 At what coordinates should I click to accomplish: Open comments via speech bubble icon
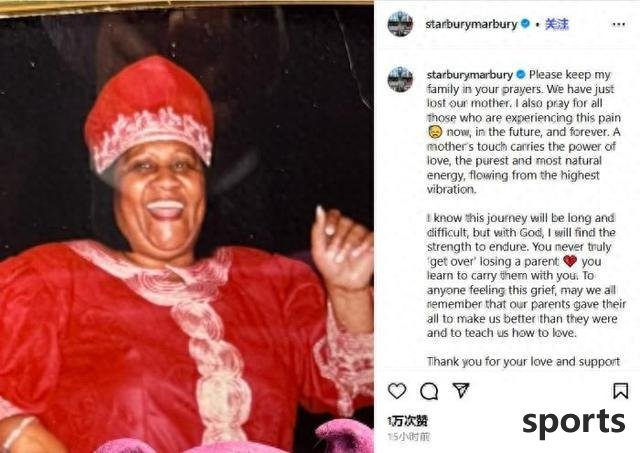pos(429,391)
